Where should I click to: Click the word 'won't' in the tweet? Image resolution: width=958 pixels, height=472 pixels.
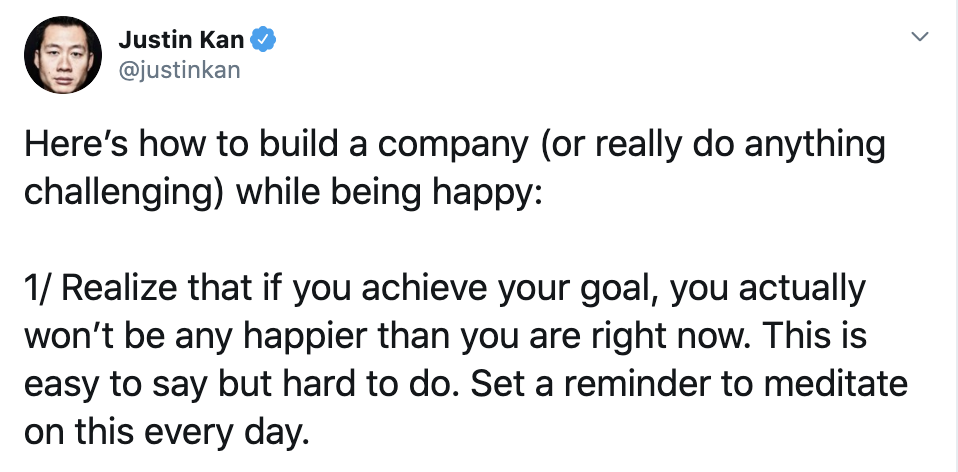pyautogui.click(x=67, y=336)
